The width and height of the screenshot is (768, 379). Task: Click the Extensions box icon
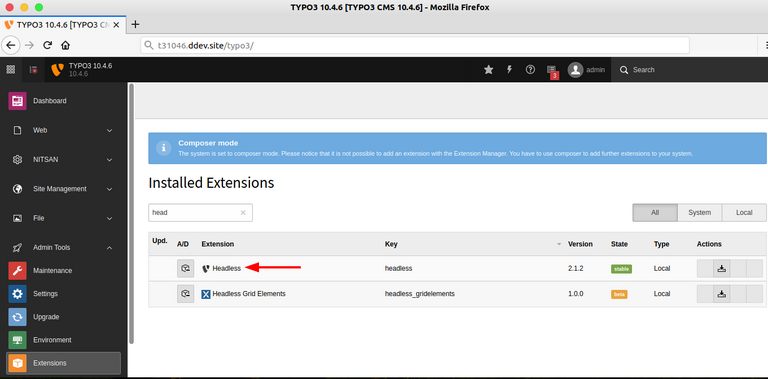tap(17, 363)
